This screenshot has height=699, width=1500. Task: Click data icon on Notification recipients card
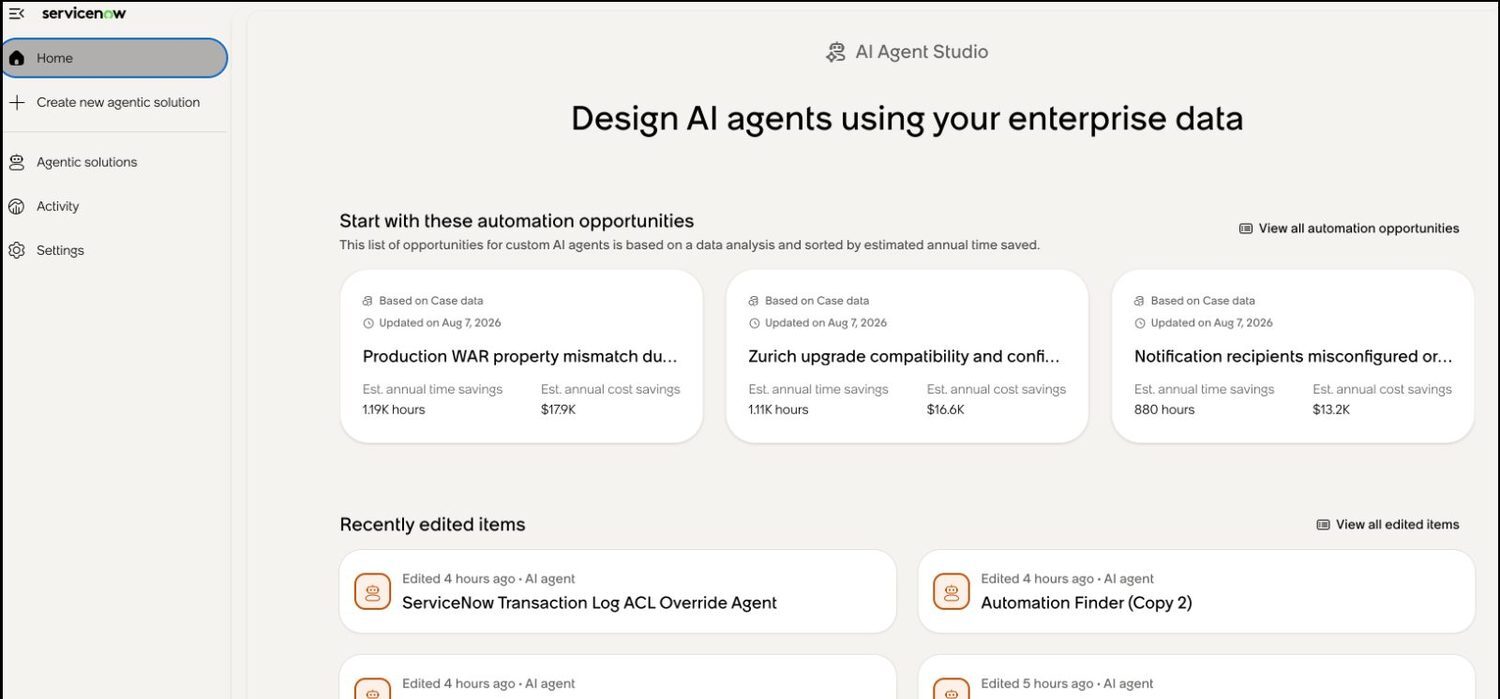(1140, 300)
